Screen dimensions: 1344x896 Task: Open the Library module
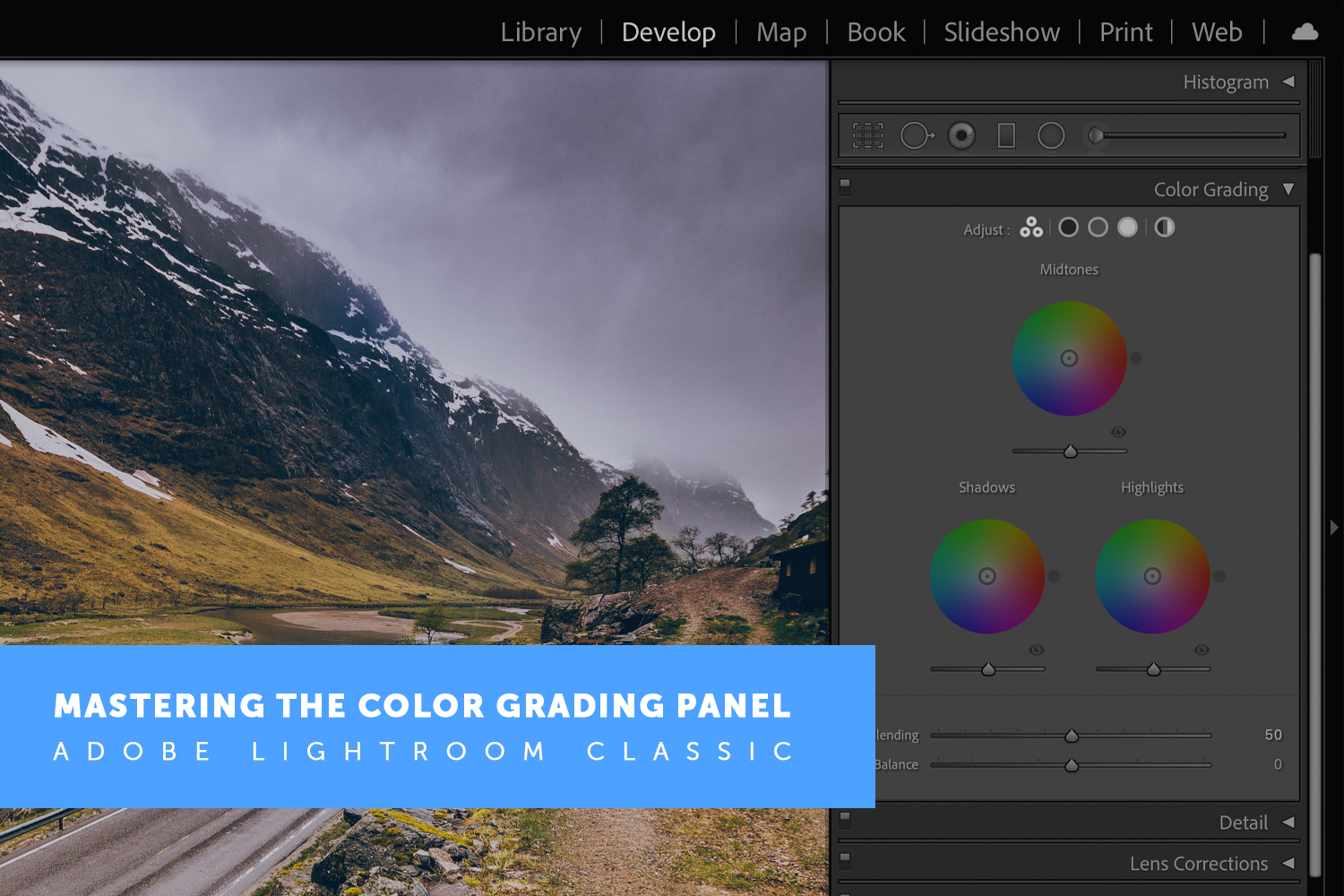540,32
